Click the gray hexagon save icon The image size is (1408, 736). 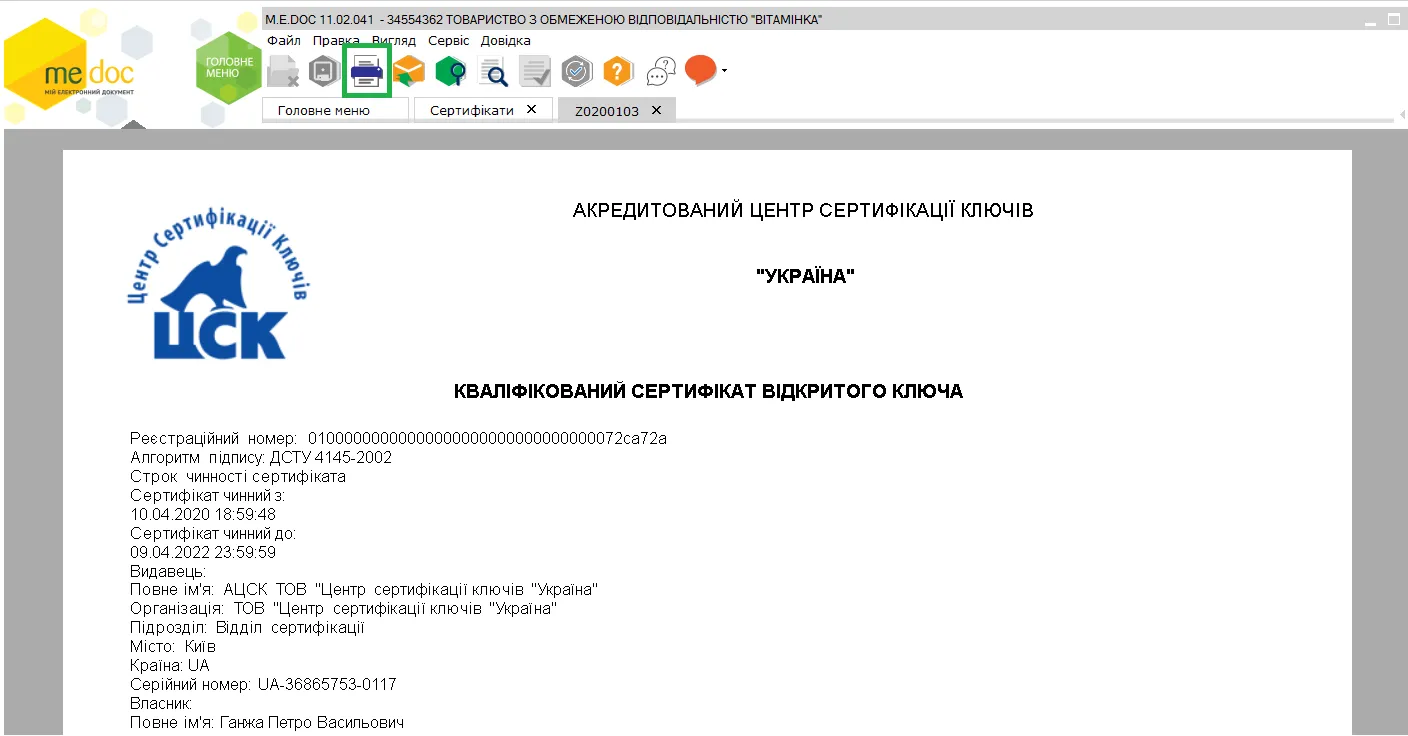[324, 70]
